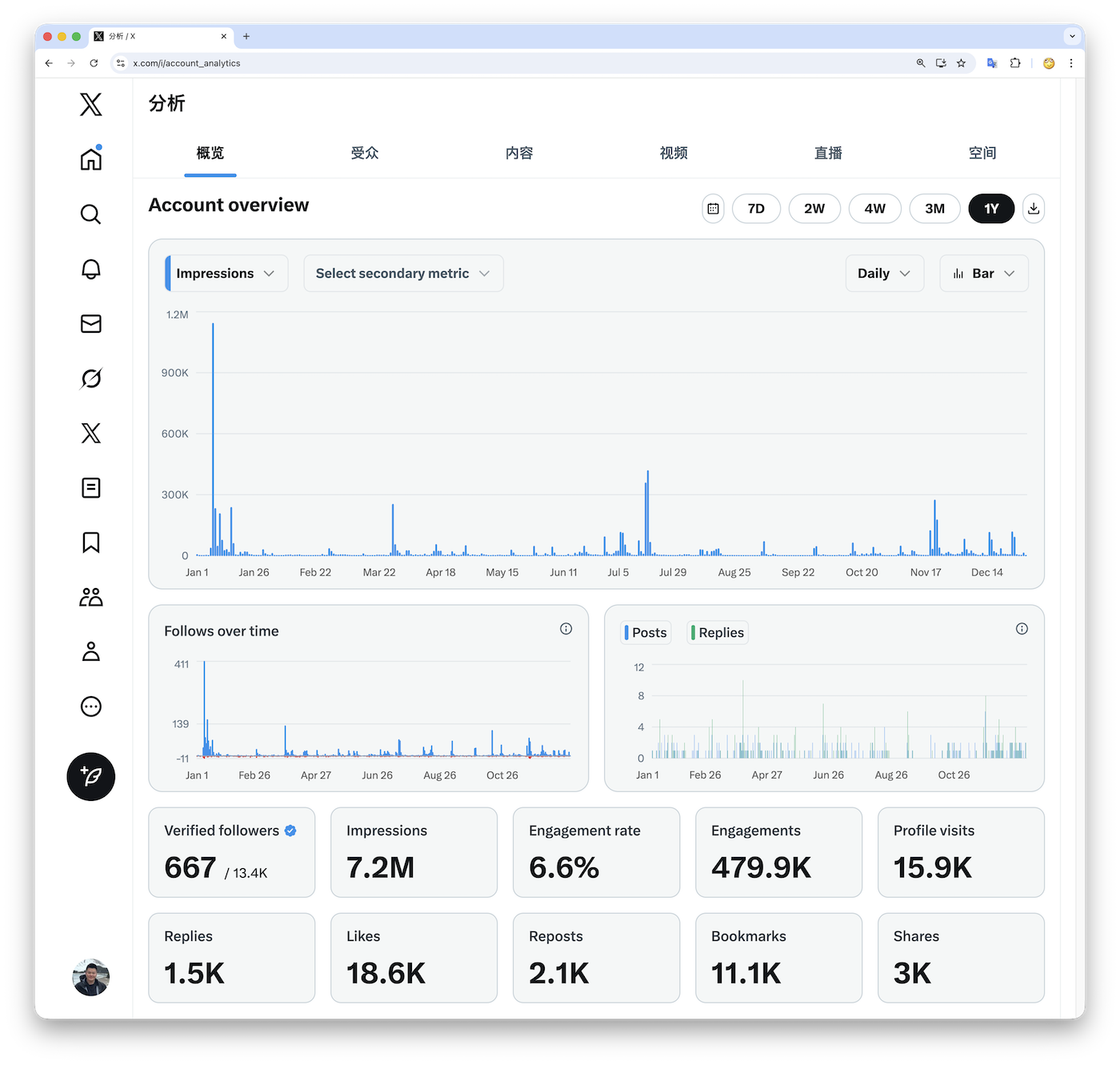Open the Notifications bell in sidebar
This screenshot has width=1120, height=1065.
click(x=91, y=269)
